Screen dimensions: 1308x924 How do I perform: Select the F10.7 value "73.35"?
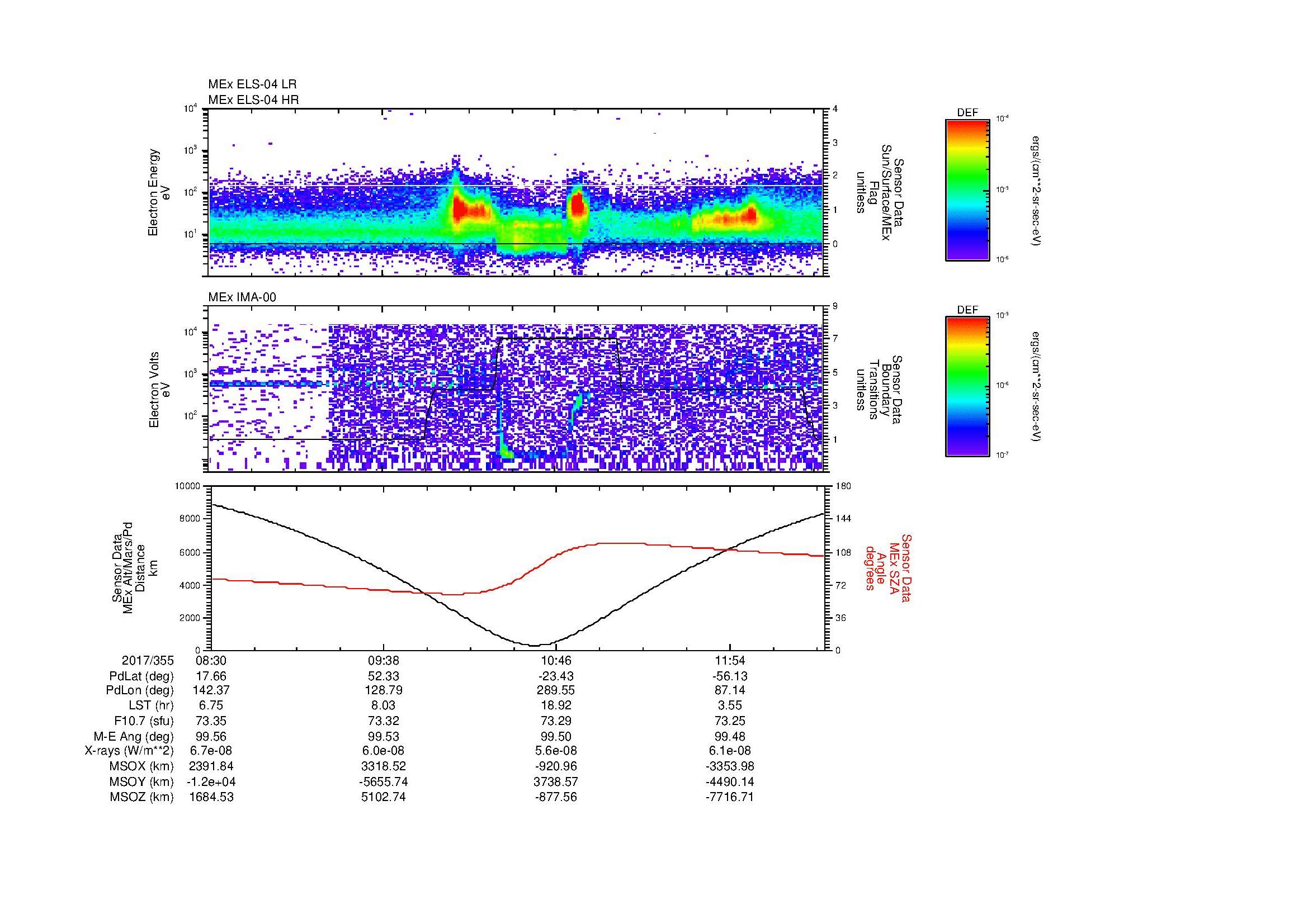pyautogui.click(x=211, y=721)
